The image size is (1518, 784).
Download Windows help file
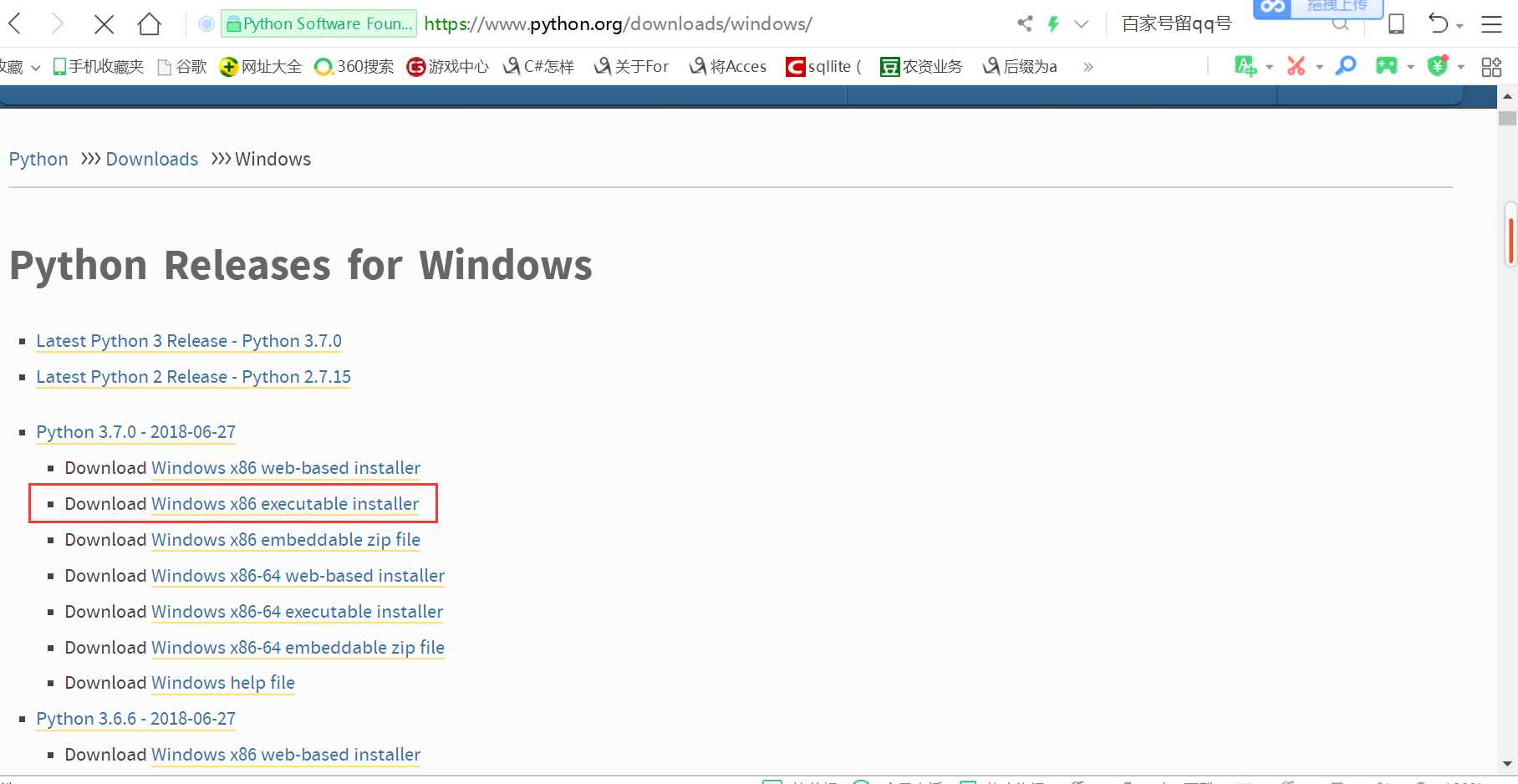pyautogui.click(x=223, y=683)
